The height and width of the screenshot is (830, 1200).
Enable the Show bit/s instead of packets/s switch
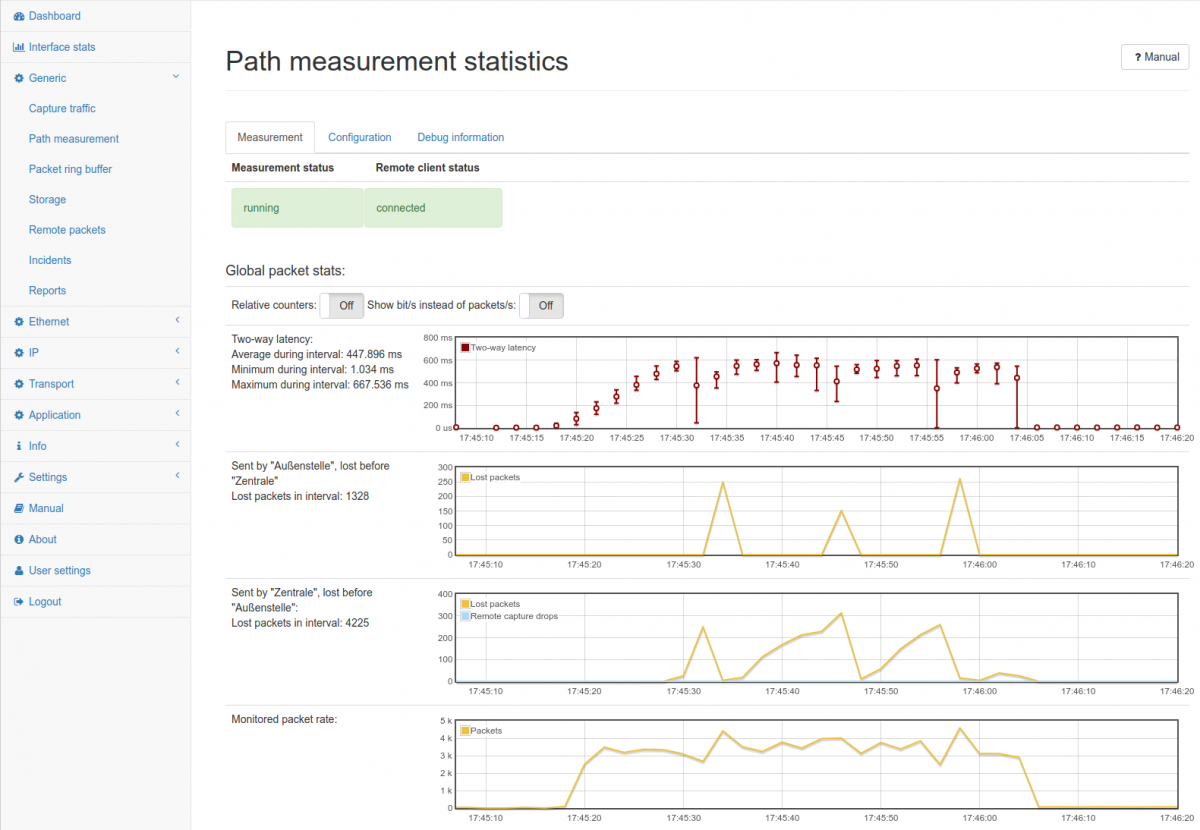(x=541, y=305)
